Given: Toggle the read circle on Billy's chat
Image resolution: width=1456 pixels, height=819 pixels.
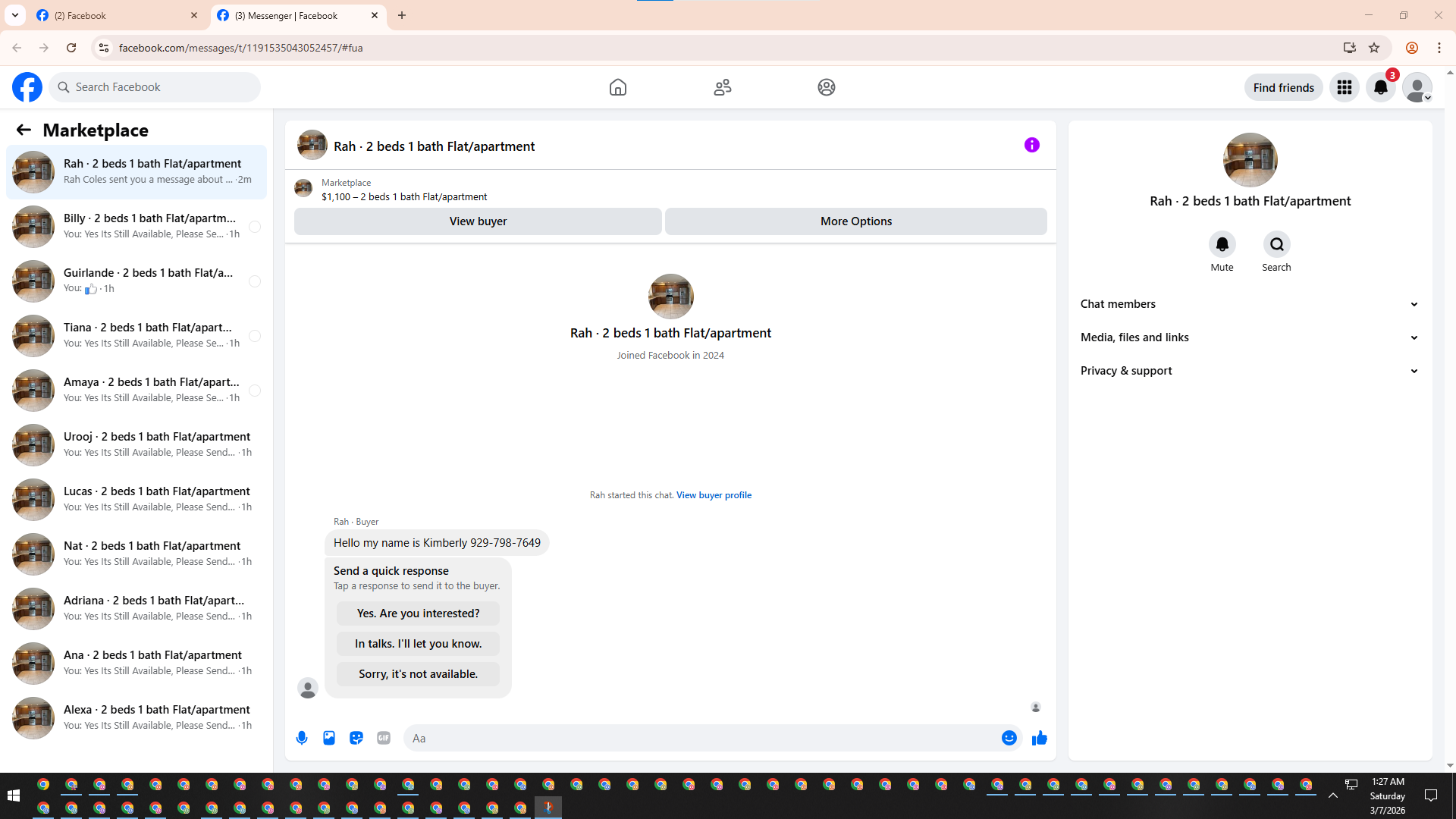Looking at the screenshot, I should (255, 227).
